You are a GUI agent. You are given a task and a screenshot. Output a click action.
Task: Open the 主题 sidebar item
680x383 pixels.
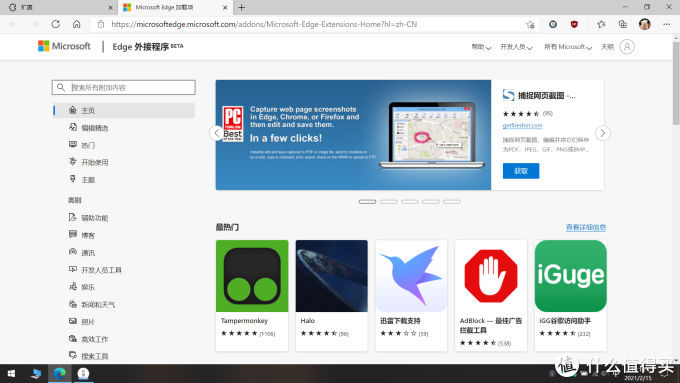point(82,180)
